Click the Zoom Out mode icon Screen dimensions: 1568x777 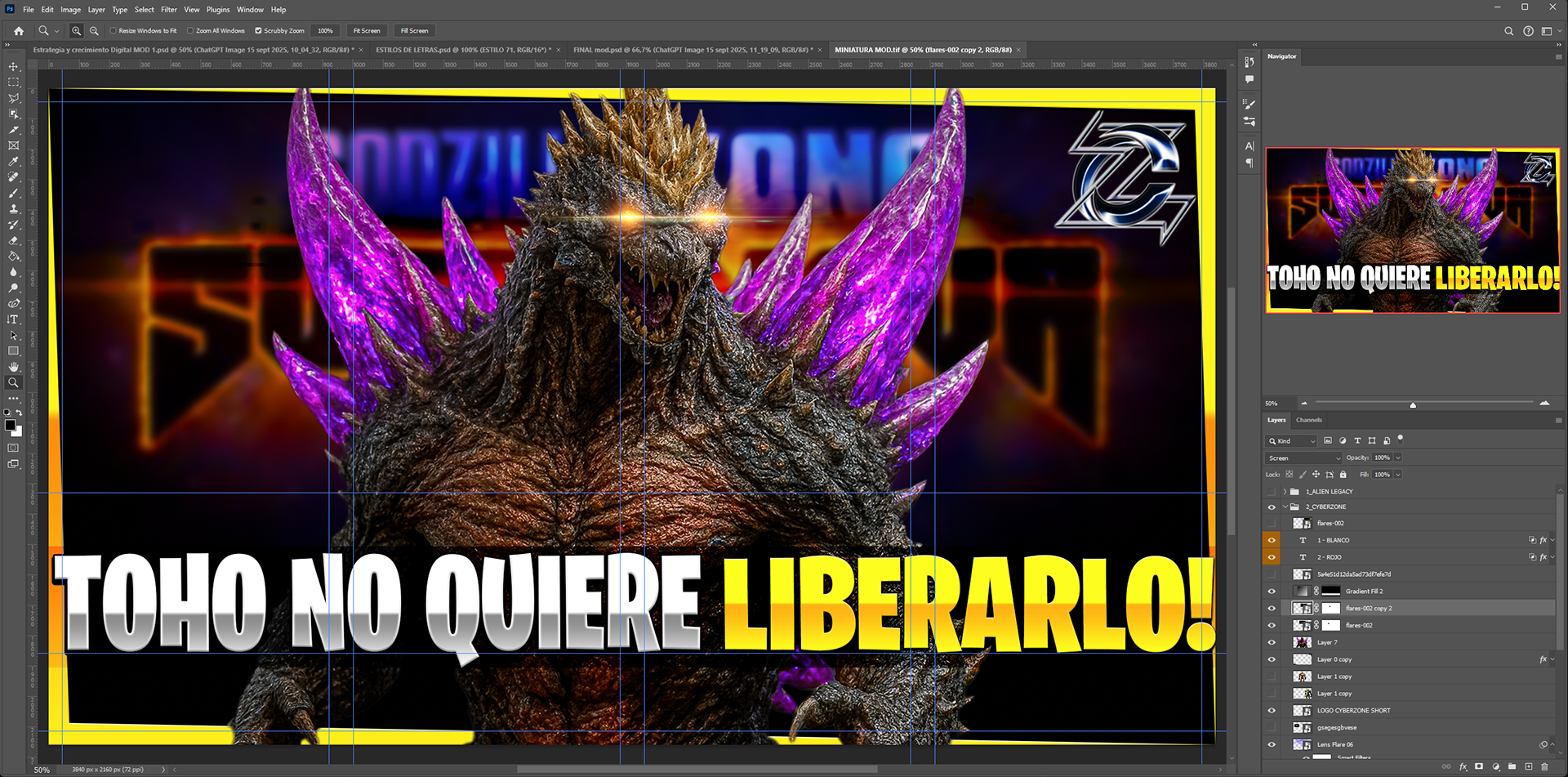point(94,30)
